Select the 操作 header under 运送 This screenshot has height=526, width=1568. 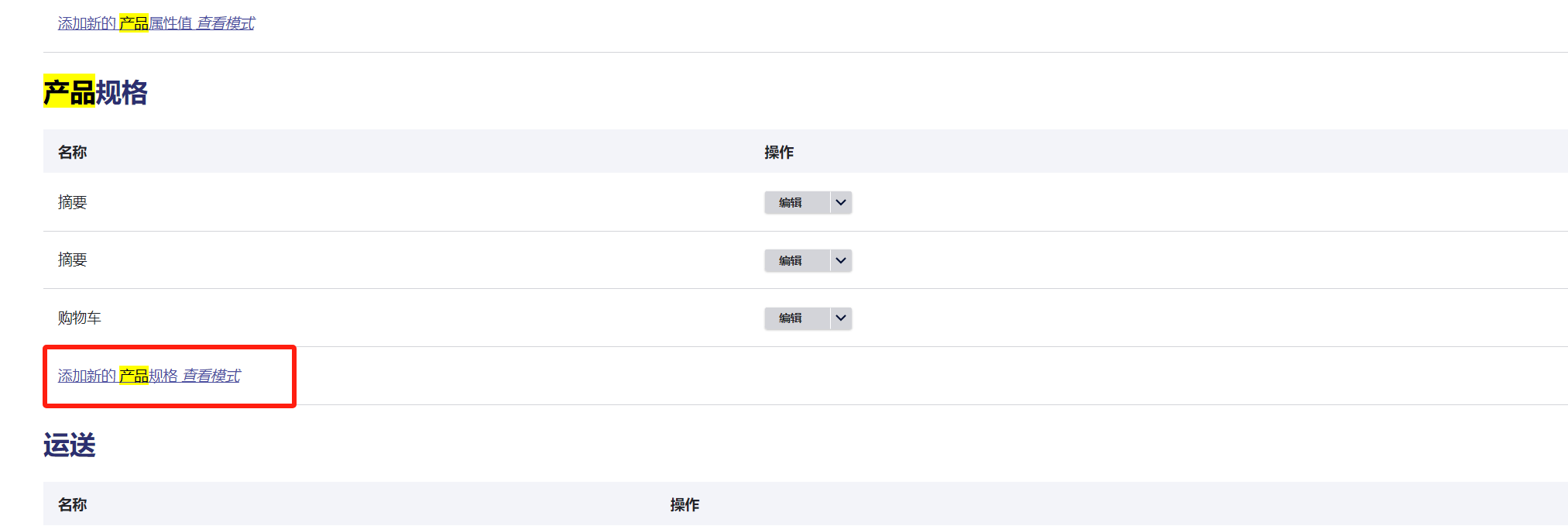tap(684, 504)
